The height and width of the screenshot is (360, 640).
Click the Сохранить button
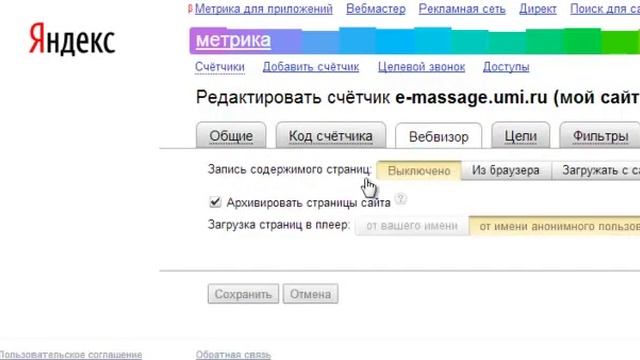pyautogui.click(x=243, y=294)
